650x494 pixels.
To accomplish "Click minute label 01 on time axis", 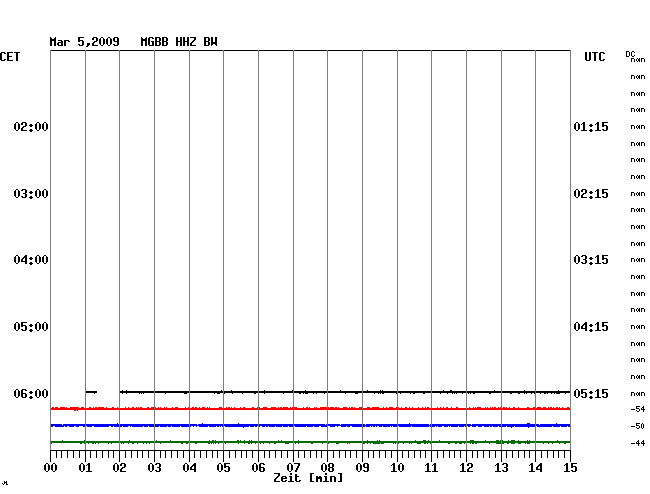I will click(x=85, y=468).
